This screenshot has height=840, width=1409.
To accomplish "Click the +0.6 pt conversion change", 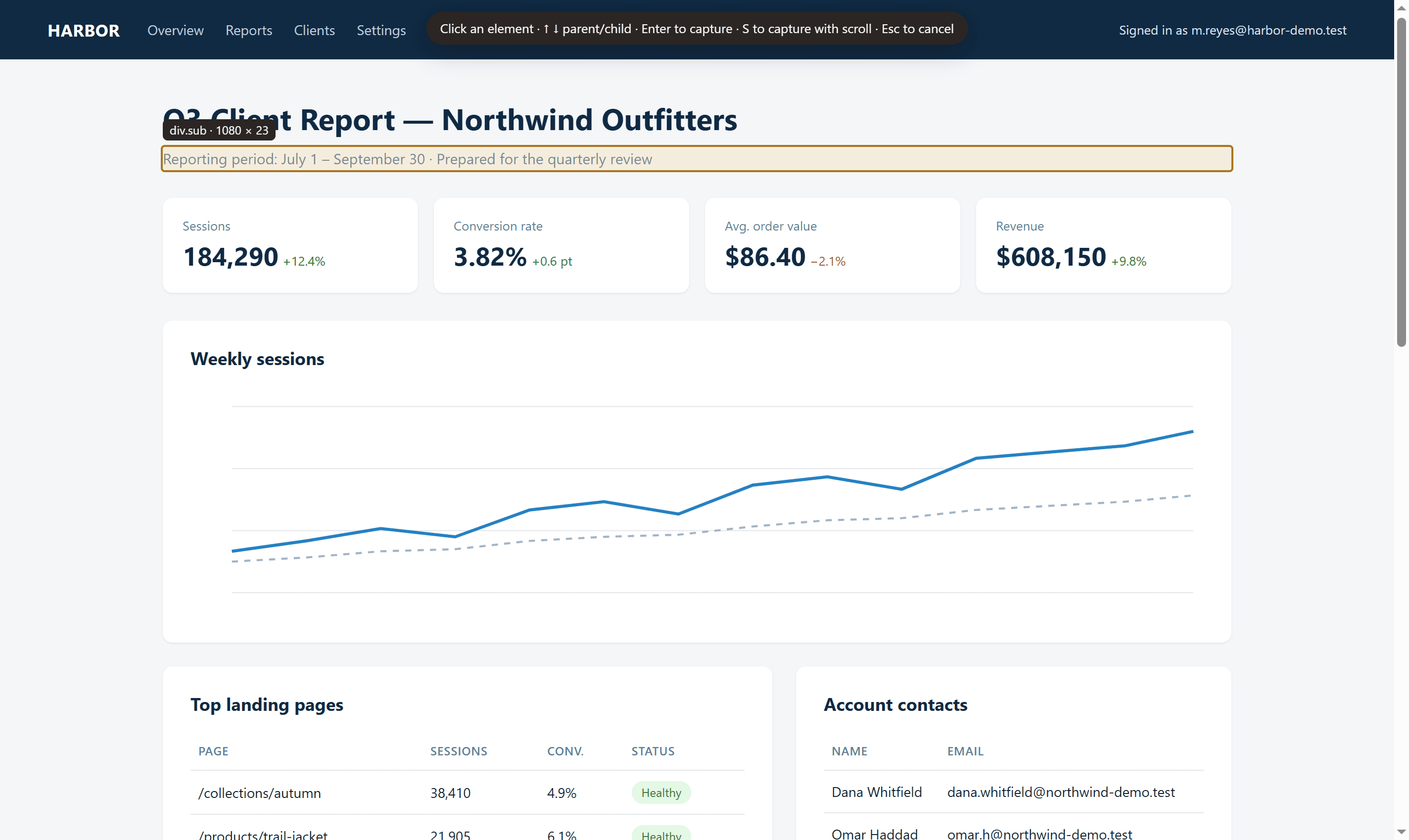I will [x=552, y=261].
